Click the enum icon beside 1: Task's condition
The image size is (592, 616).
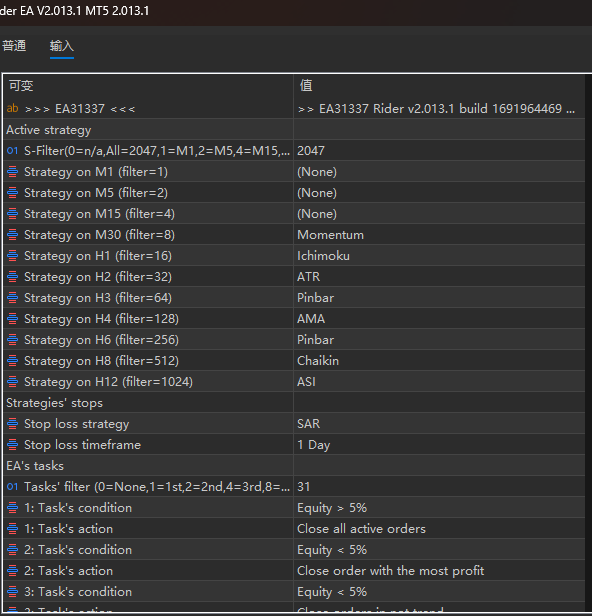13,508
